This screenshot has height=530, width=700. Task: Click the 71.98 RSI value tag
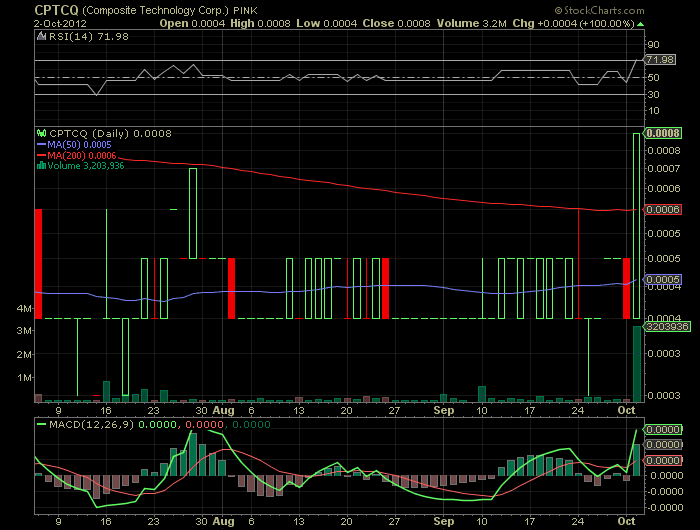(x=660, y=59)
